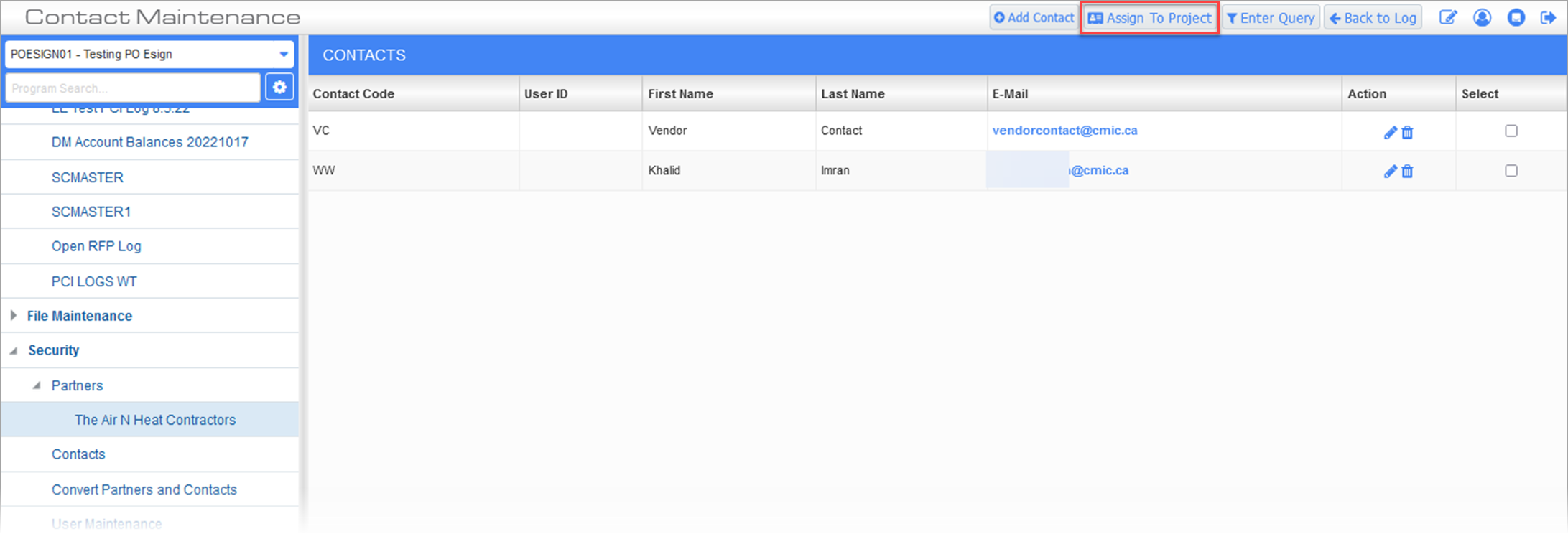Select the checkbox for Vendor Contact row
This screenshot has width=1568, height=534.
(1511, 131)
